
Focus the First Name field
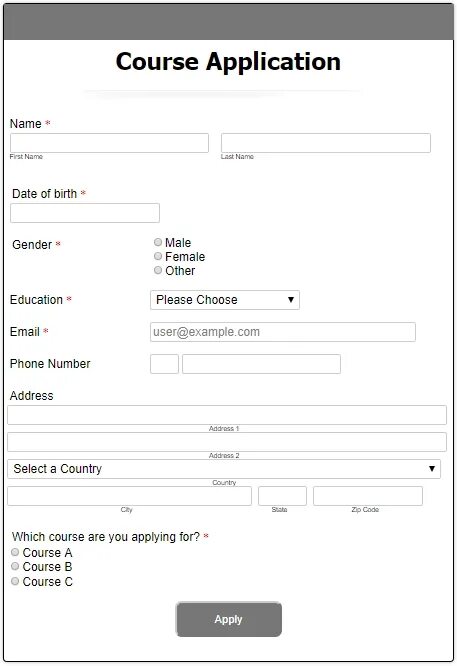(x=109, y=143)
